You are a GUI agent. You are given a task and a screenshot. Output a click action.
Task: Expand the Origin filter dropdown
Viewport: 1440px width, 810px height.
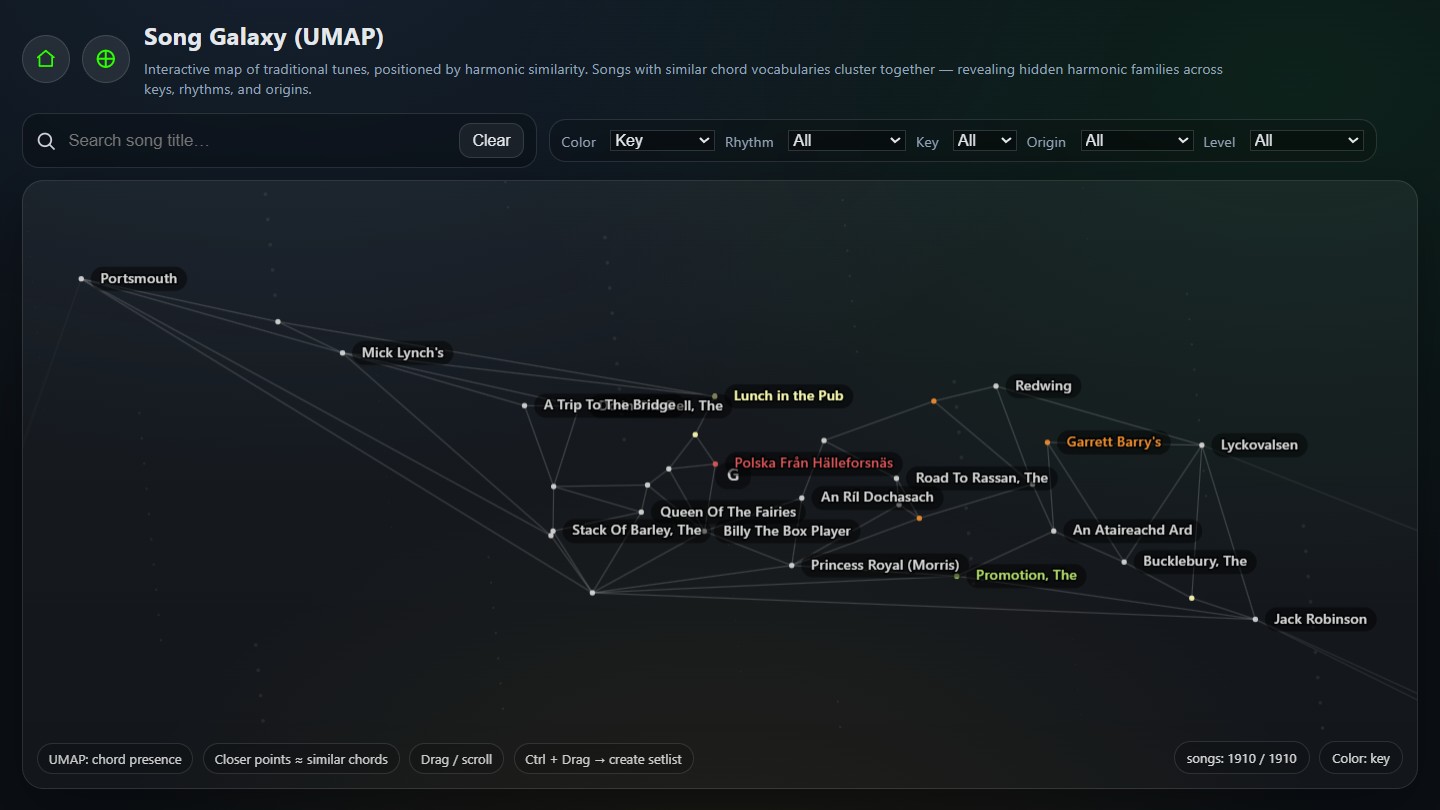[x=1136, y=140]
